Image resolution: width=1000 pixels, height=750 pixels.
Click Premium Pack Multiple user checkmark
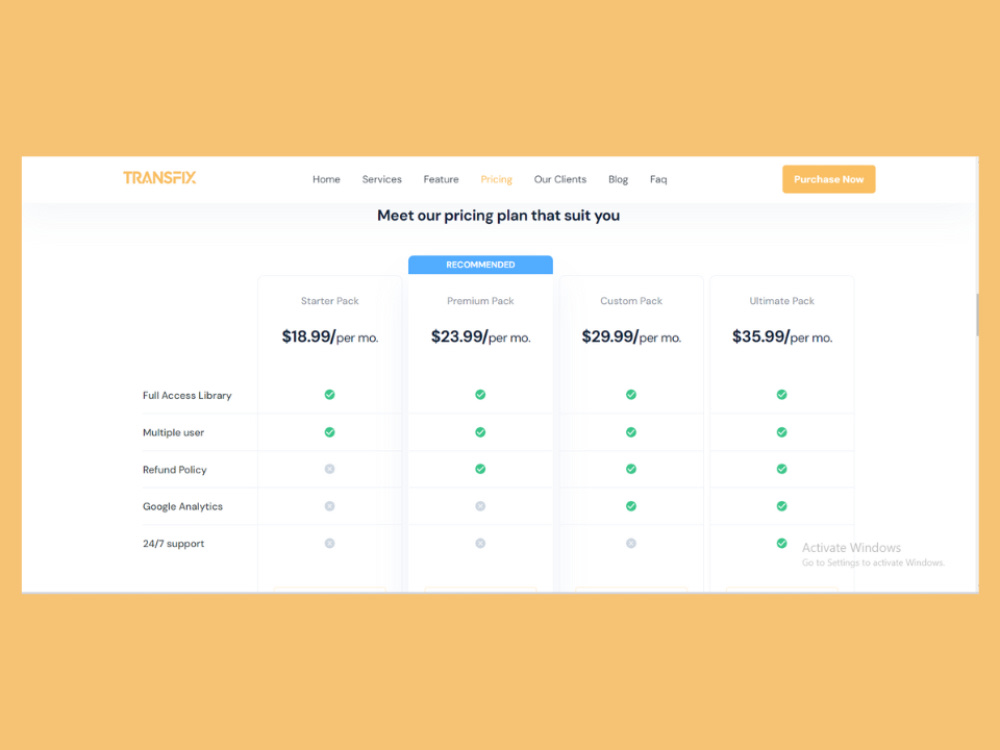[480, 432]
